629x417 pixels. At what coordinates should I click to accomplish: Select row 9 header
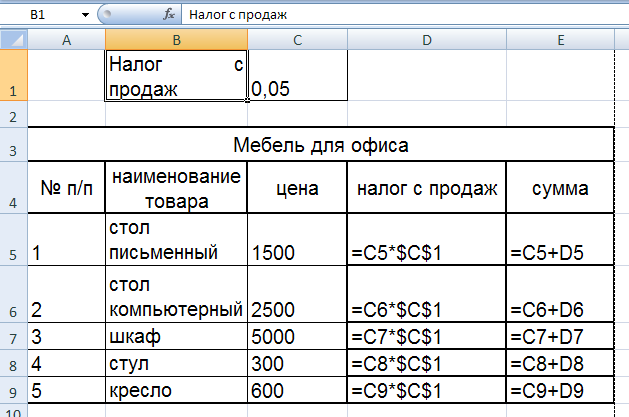click(14, 390)
